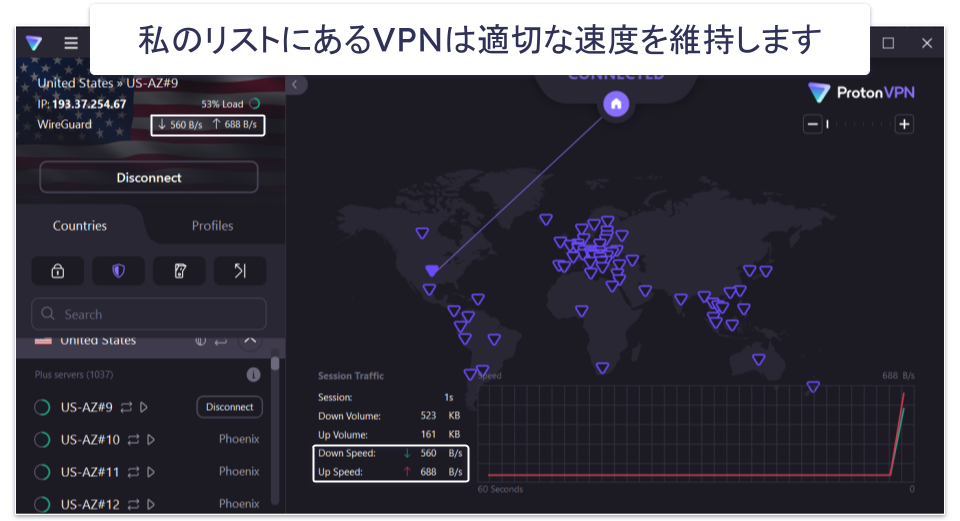Switch to the Profiles tab
The width and height of the screenshot is (960, 521).
212,225
